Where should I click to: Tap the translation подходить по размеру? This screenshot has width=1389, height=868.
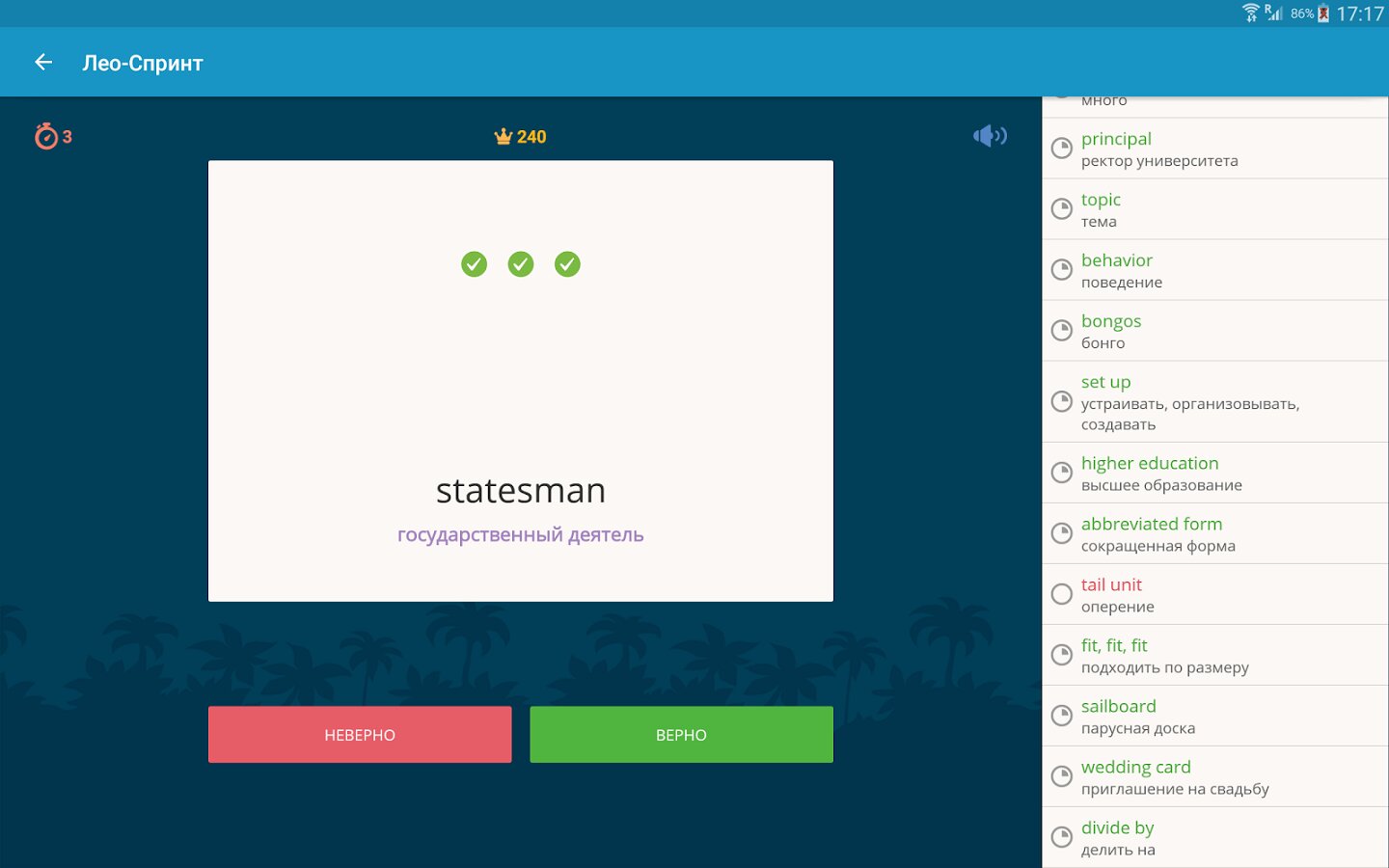click(1165, 667)
